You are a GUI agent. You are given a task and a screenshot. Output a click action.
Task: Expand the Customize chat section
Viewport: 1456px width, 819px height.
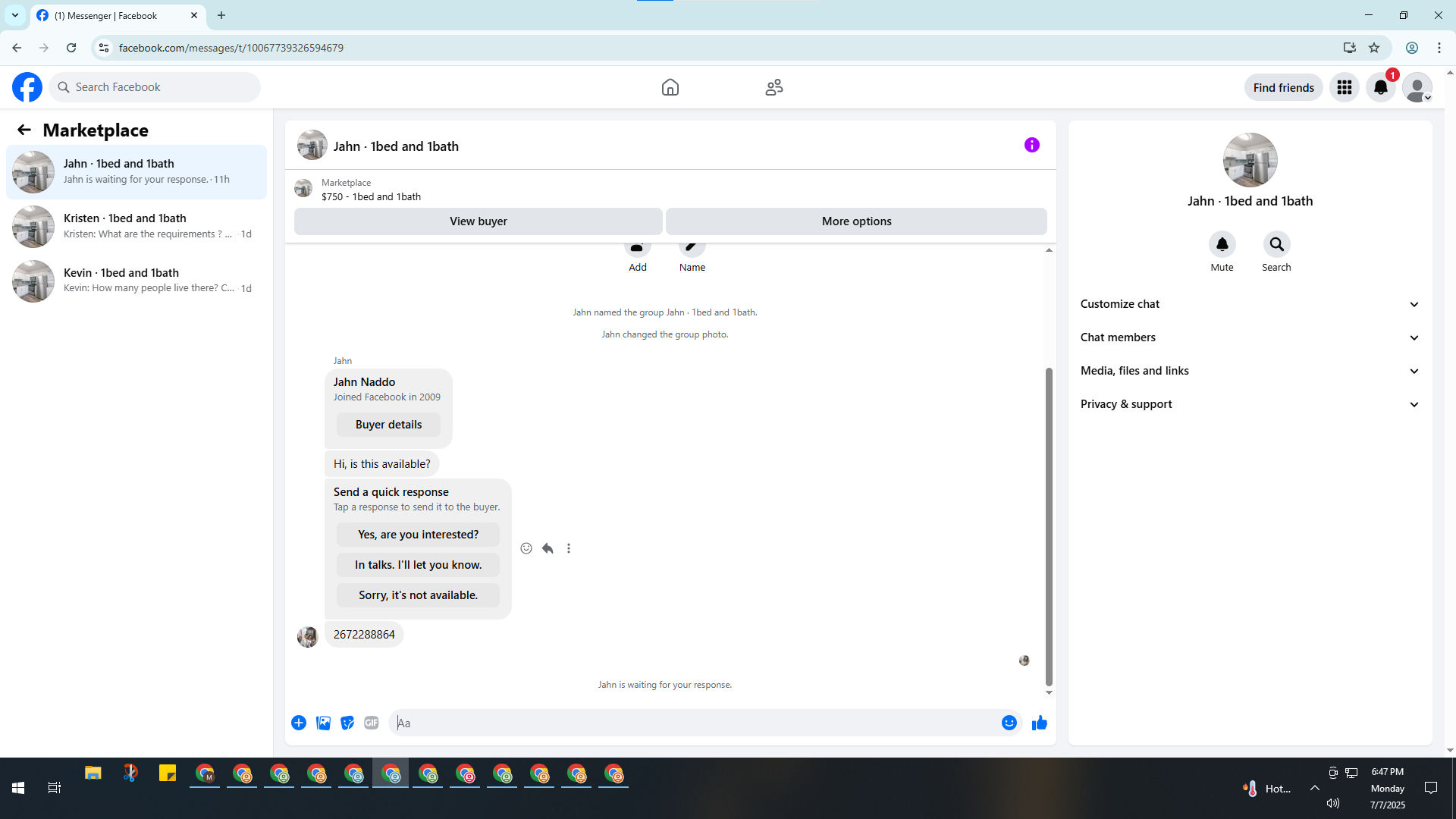1249,304
